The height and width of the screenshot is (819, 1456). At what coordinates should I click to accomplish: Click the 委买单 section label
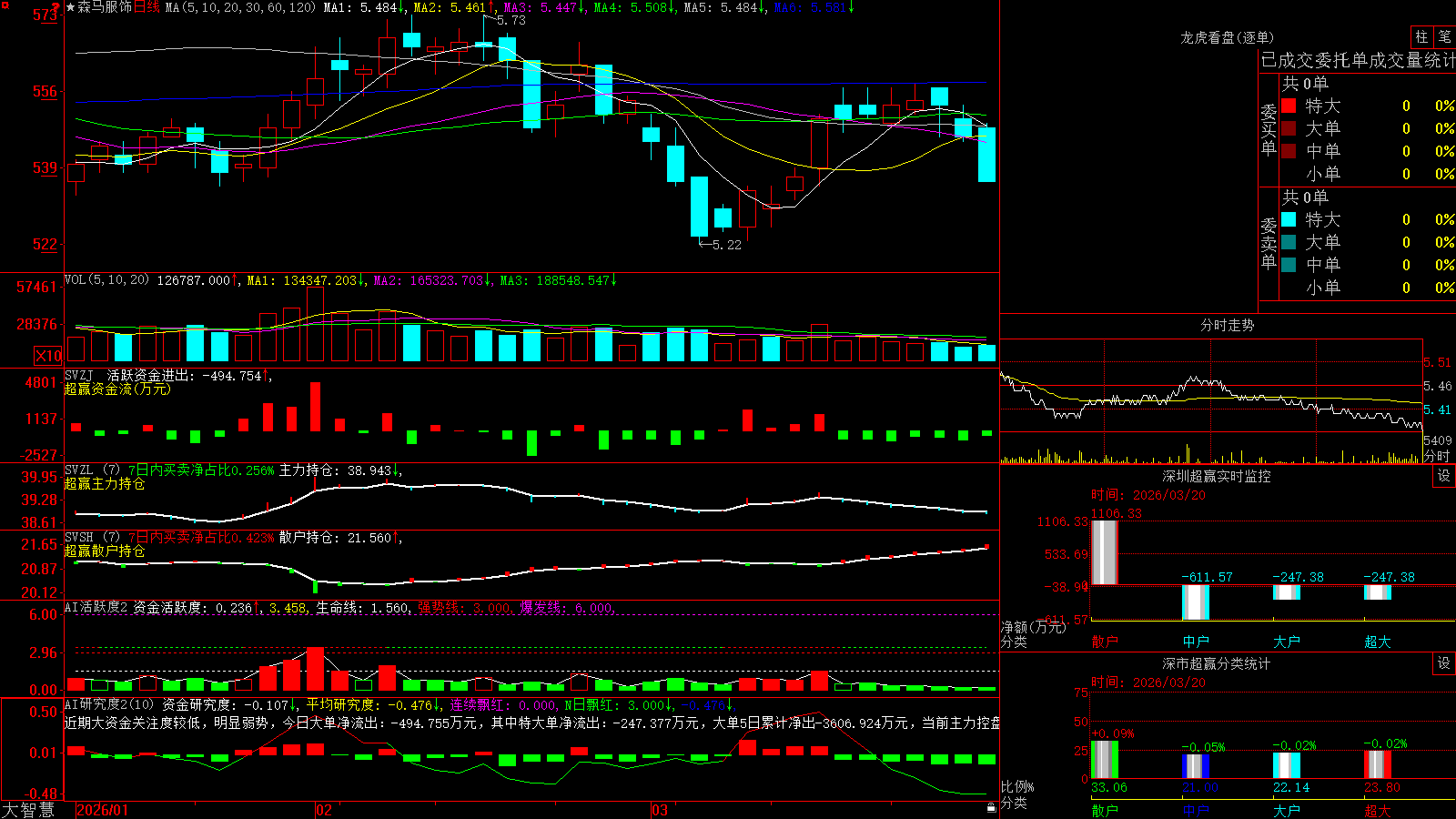1269,129
